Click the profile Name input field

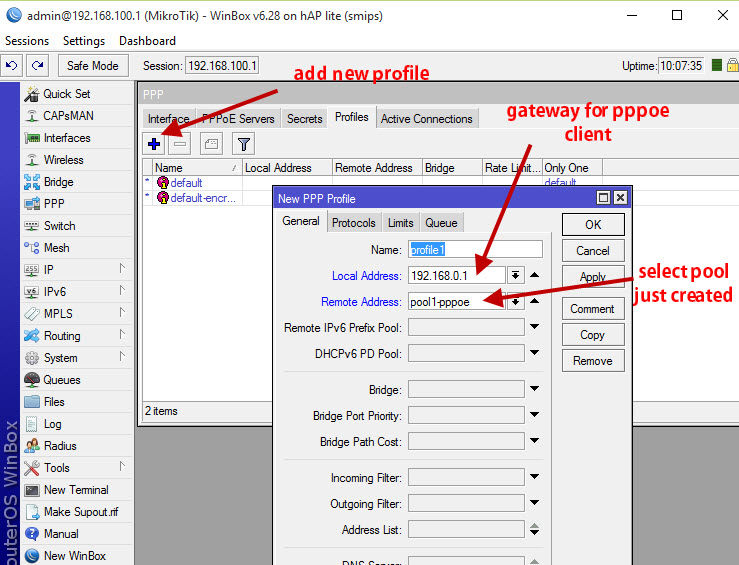[475, 249]
